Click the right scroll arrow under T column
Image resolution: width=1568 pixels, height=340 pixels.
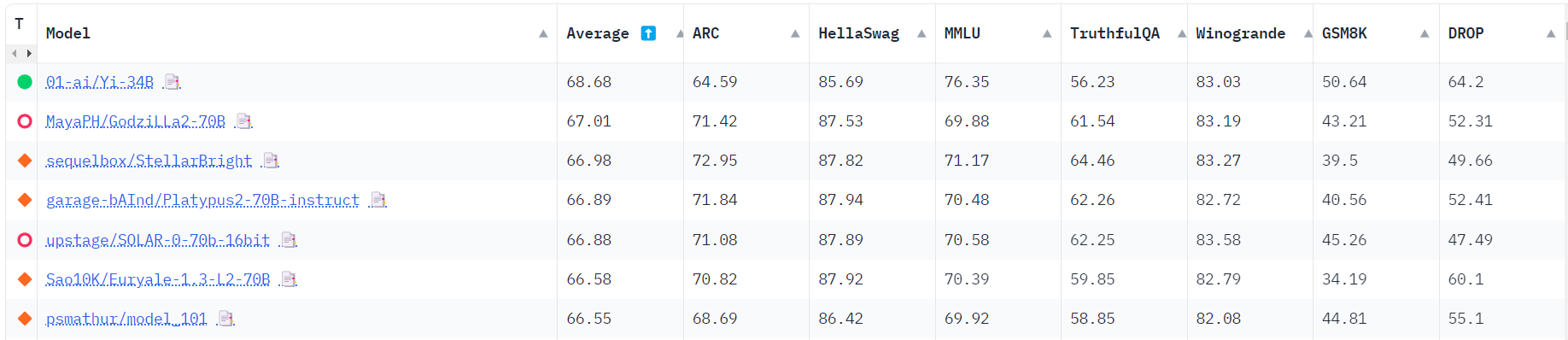pyautogui.click(x=29, y=54)
